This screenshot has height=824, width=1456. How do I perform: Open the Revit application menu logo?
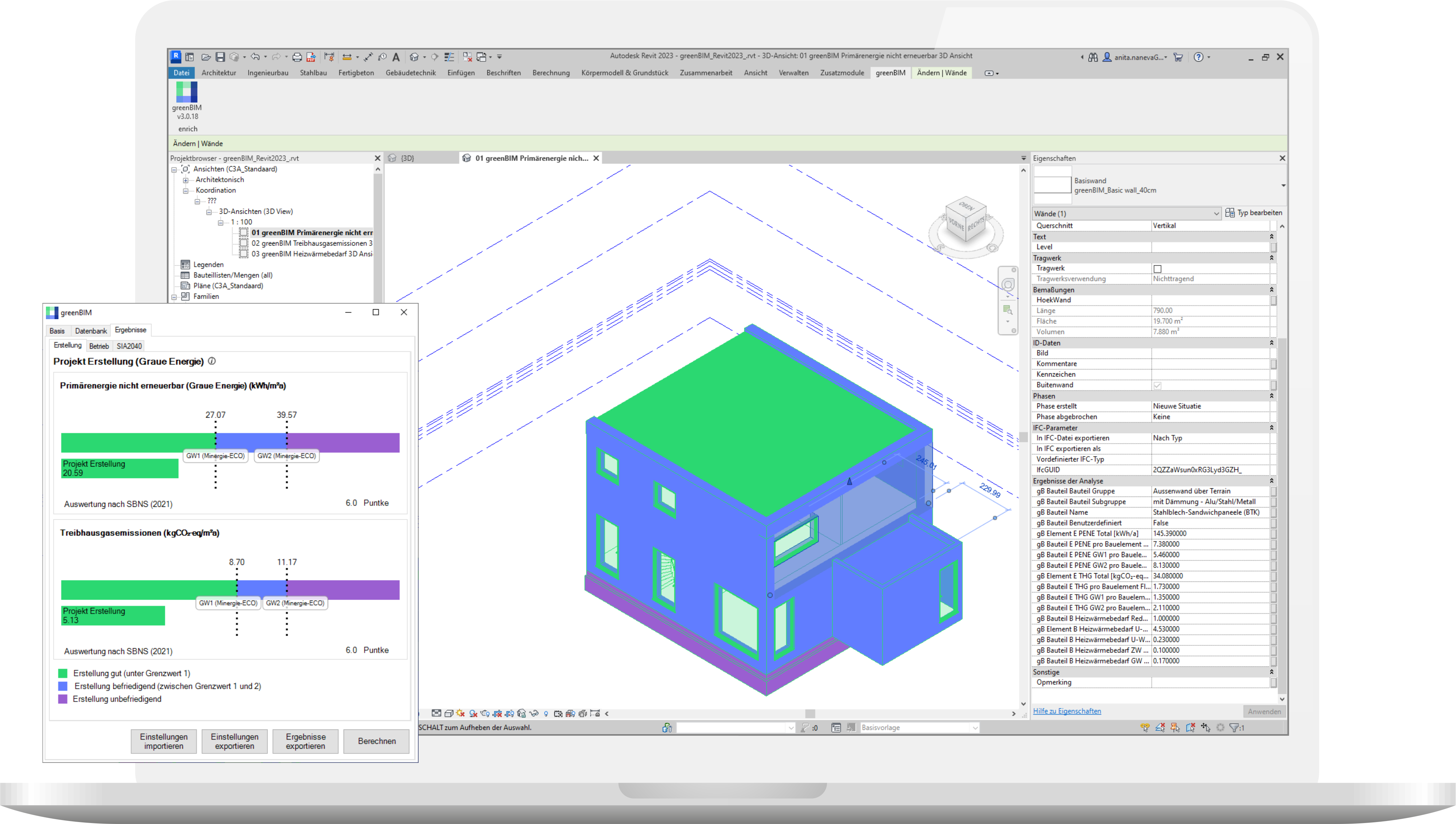[x=176, y=56]
